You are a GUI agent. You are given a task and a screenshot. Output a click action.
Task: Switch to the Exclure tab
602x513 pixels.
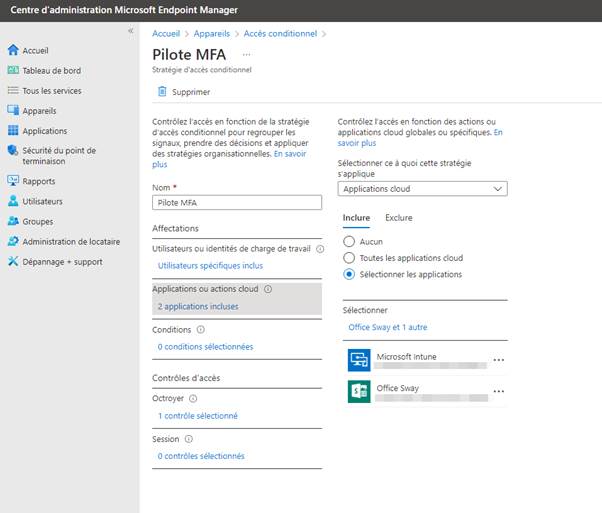click(399, 218)
